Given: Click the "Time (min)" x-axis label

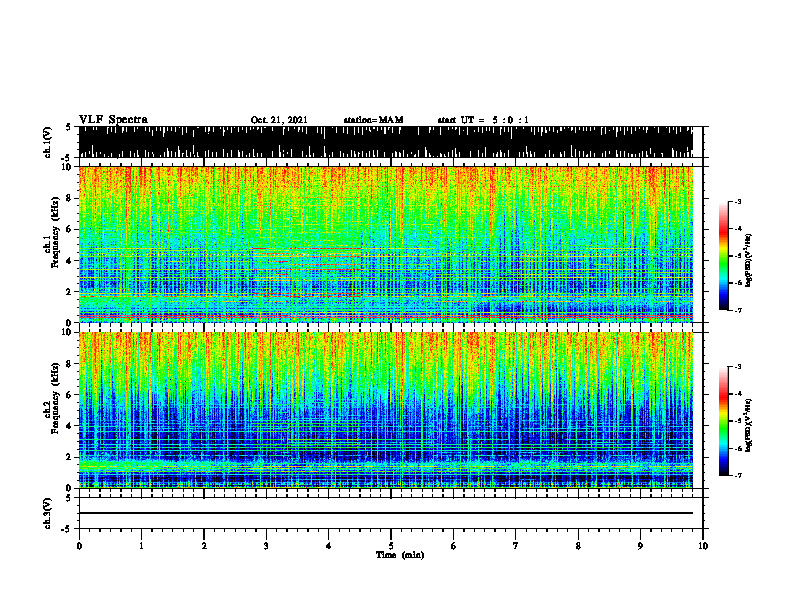Looking at the screenshot, I should tap(400, 555).
